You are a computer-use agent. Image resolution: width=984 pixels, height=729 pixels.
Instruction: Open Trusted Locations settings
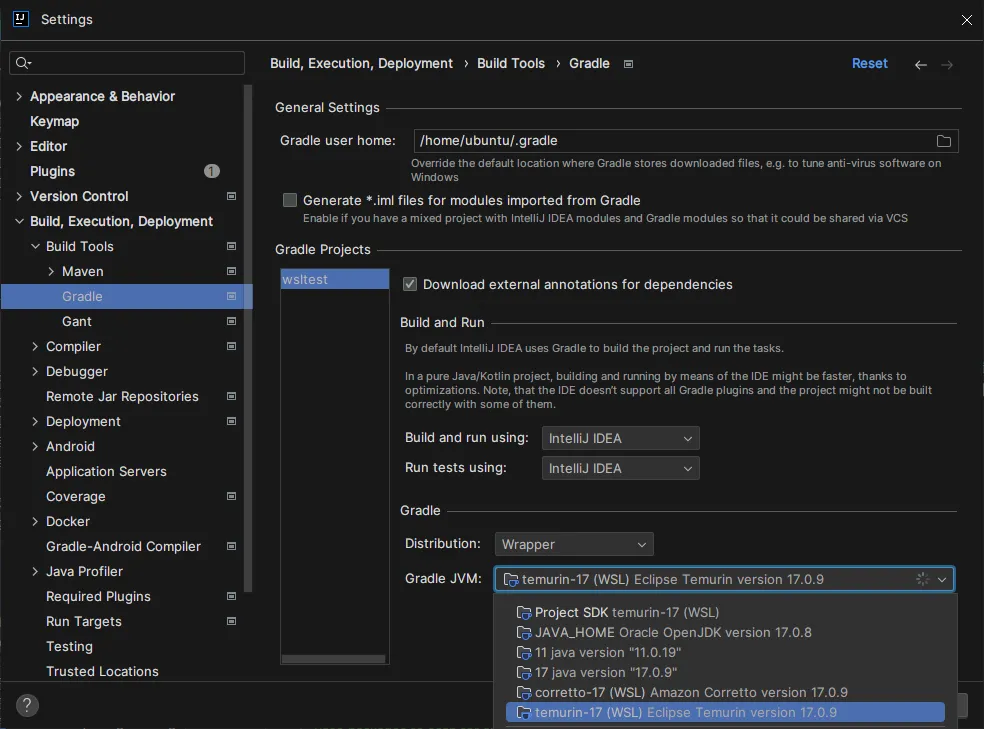point(102,671)
